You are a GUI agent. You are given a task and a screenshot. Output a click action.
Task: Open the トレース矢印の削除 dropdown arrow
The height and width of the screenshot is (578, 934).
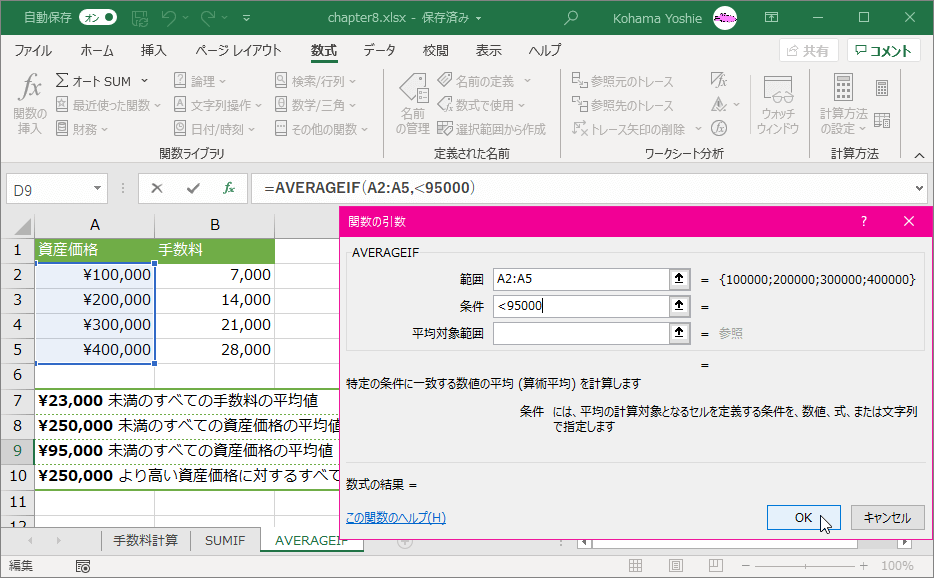tap(698, 129)
